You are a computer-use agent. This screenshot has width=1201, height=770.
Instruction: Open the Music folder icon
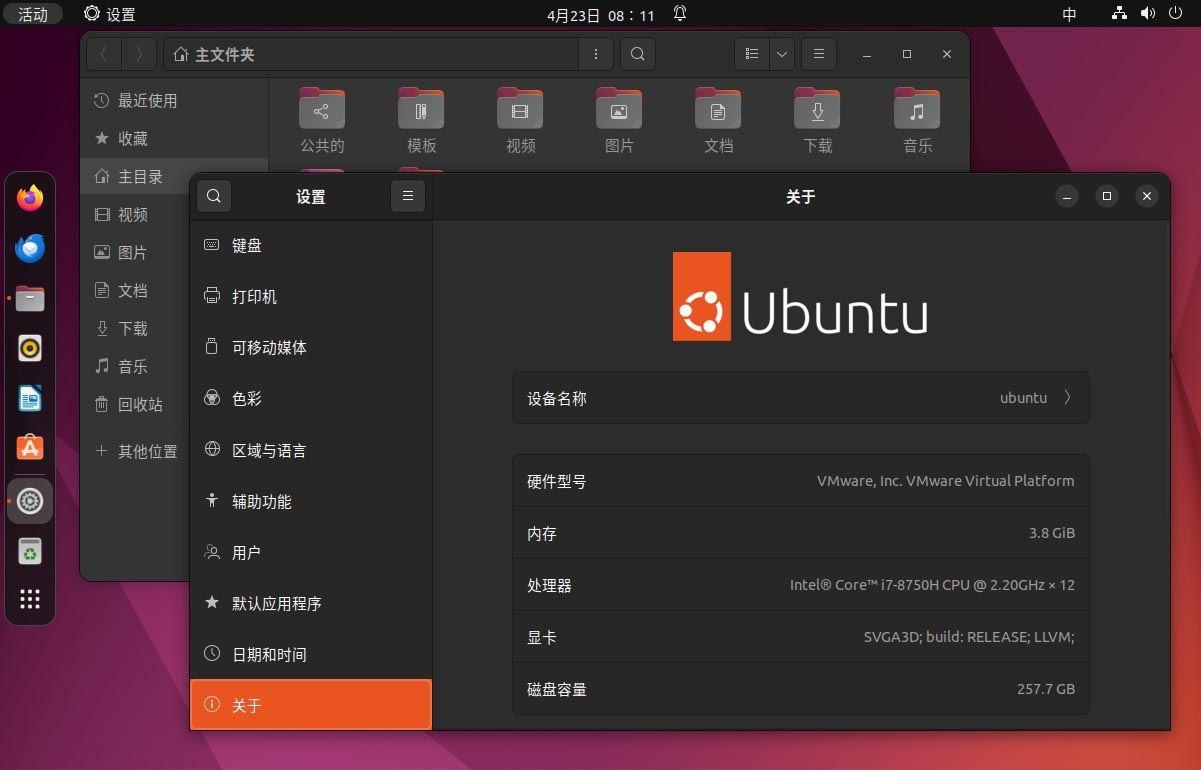click(x=917, y=111)
